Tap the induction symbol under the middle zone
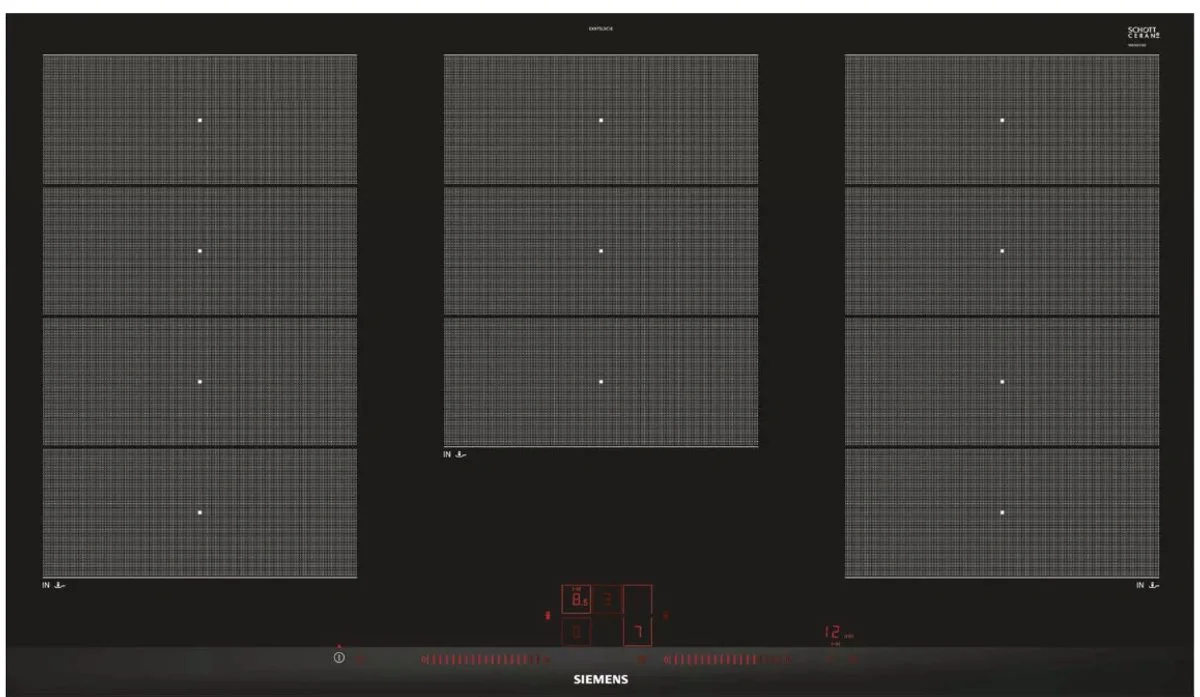Image resolution: width=1200 pixels, height=697 pixels. click(455, 455)
